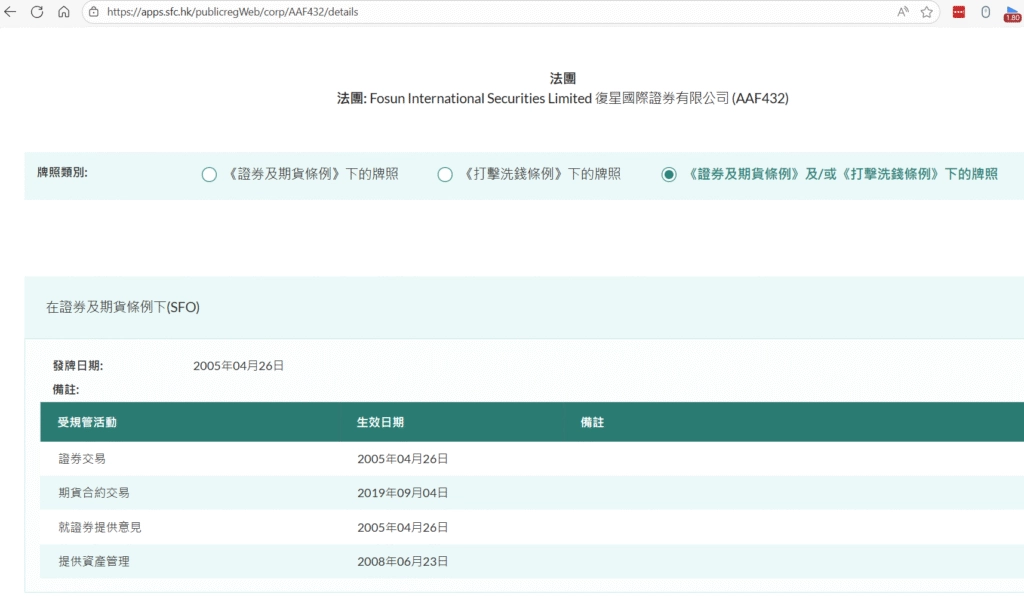Select《打擊洗錢條例》下的牌照 radio option

click(446, 175)
